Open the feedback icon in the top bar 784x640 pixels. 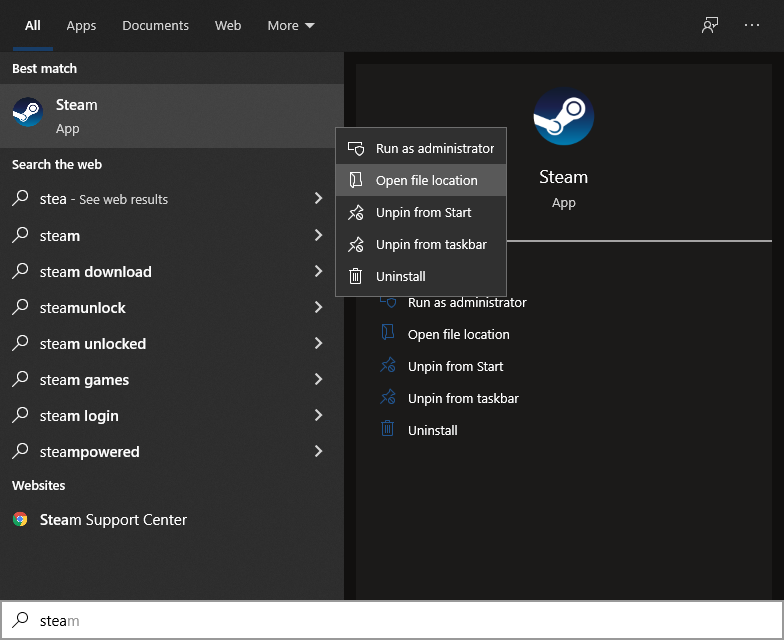(x=710, y=26)
